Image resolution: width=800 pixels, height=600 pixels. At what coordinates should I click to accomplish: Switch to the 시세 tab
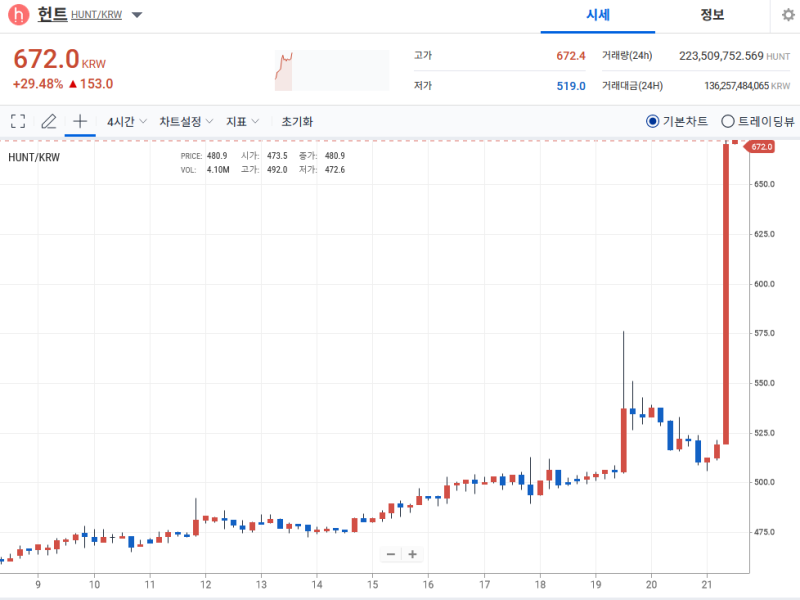coord(598,15)
